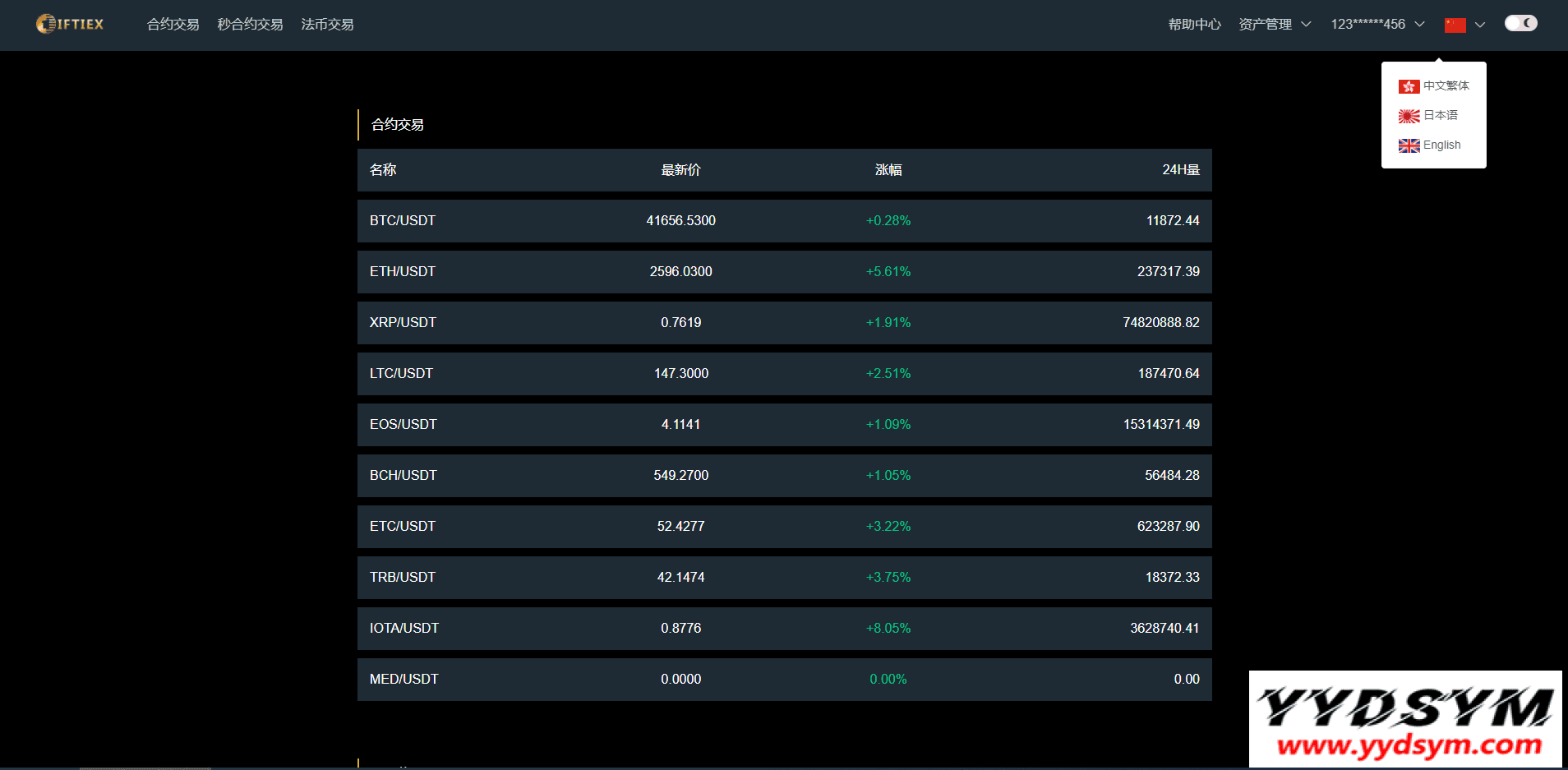This screenshot has height=770, width=1568.
Task: Select the Japanese flag icon
Action: pos(1409,116)
